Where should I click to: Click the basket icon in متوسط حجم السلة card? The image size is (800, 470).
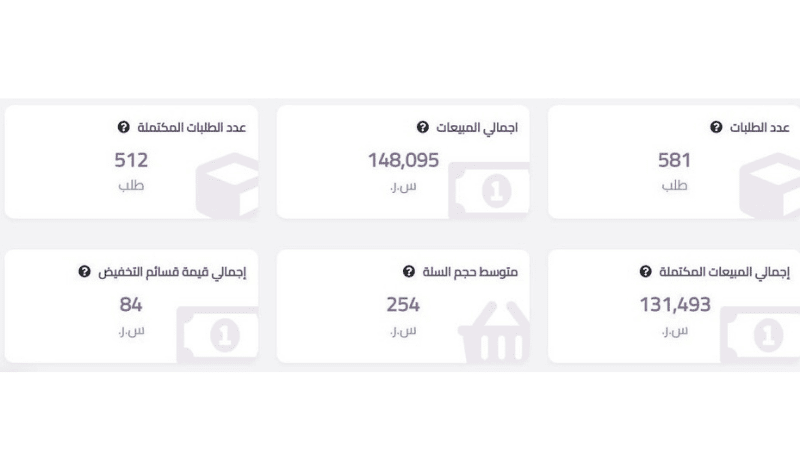pos(493,332)
